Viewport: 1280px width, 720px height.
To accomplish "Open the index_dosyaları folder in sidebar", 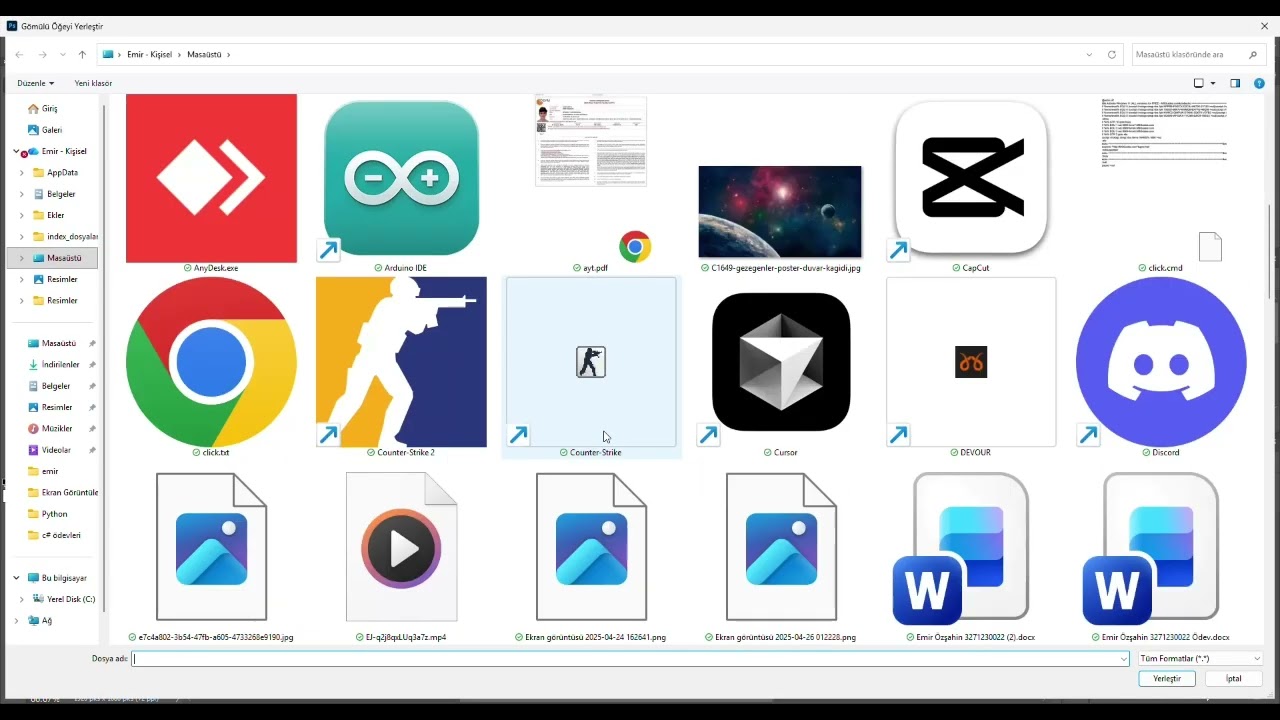I will [66, 236].
